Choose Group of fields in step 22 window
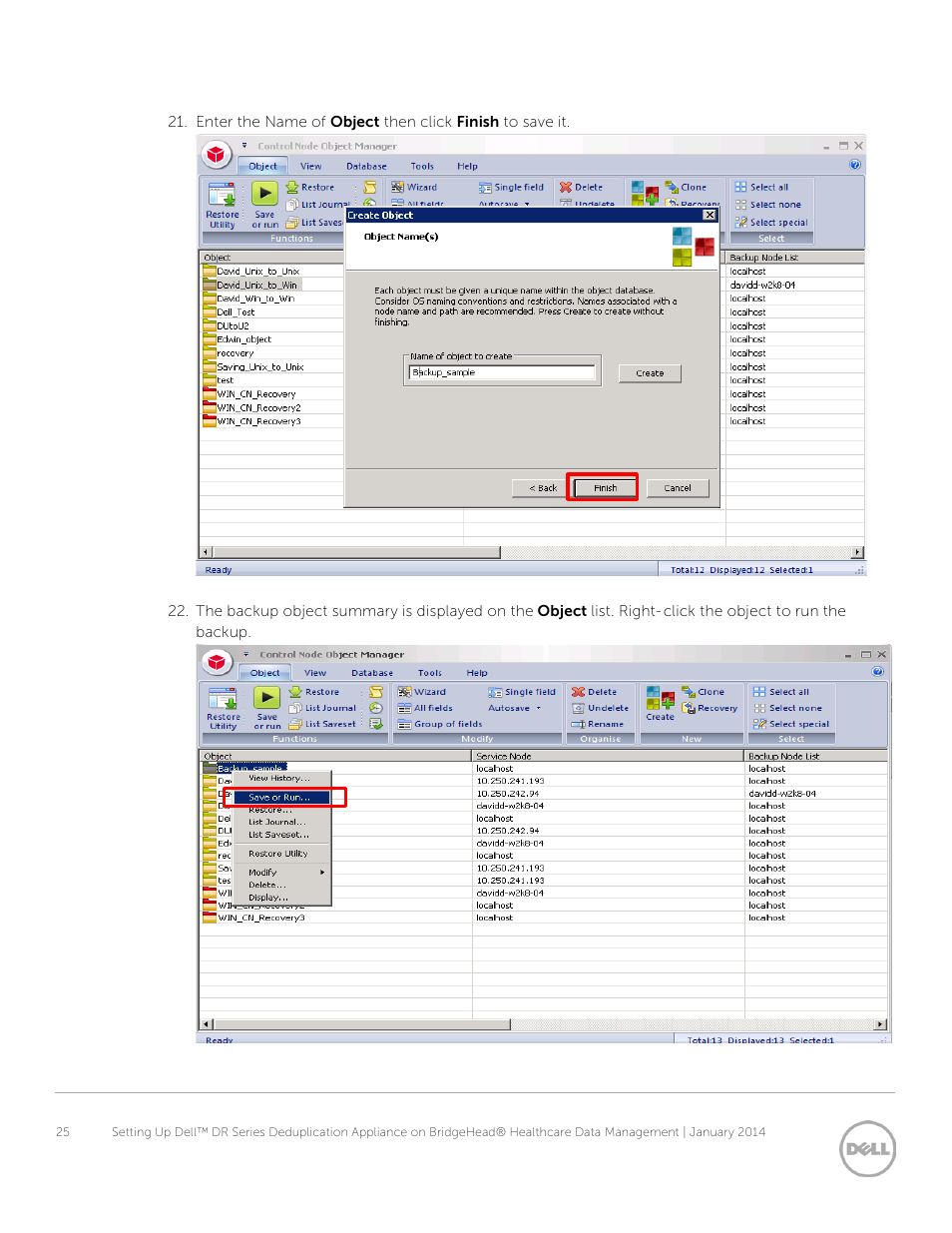 (440, 724)
